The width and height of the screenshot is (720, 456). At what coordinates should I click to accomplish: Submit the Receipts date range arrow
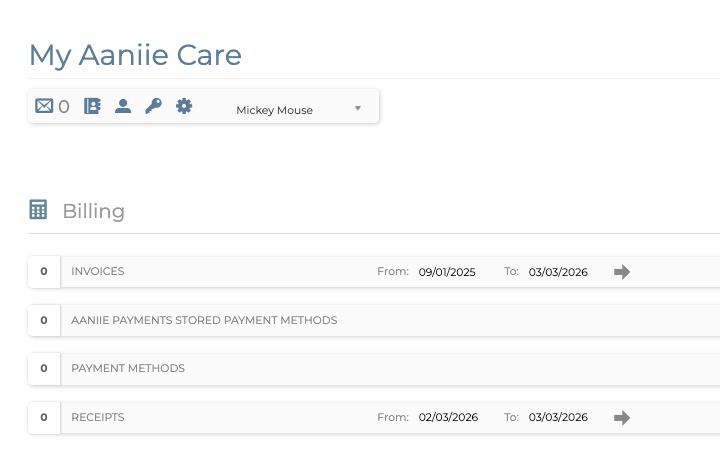[622, 418]
